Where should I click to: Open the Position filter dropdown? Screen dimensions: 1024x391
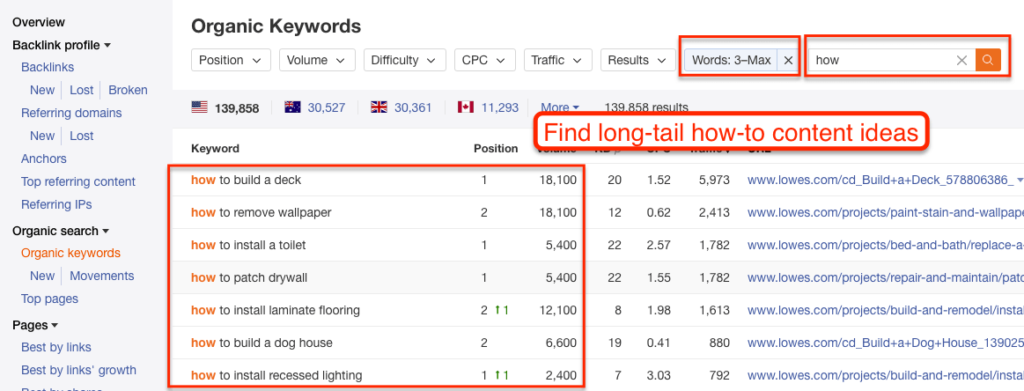click(x=231, y=60)
